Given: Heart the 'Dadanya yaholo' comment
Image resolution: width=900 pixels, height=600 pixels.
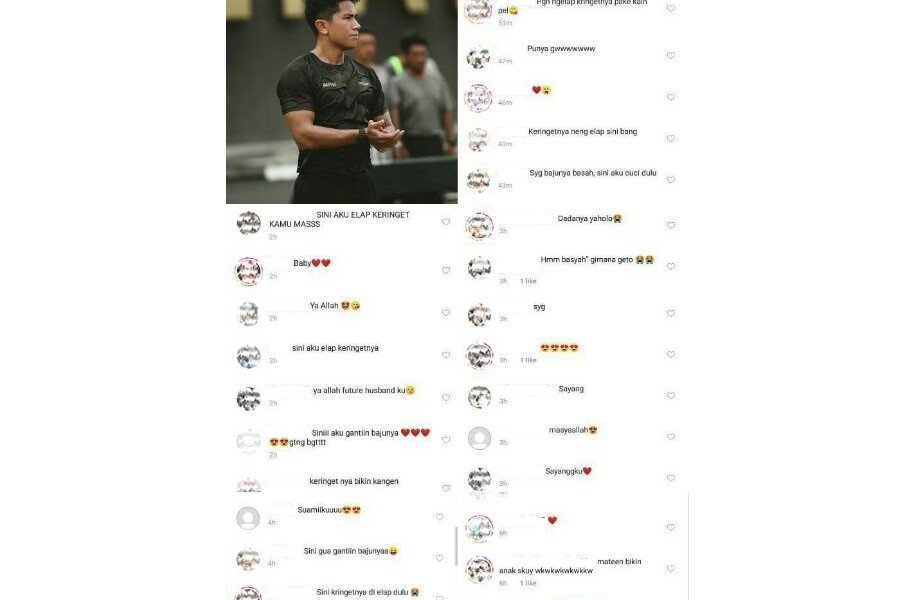Looking at the screenshot, I should pos(670,225).
